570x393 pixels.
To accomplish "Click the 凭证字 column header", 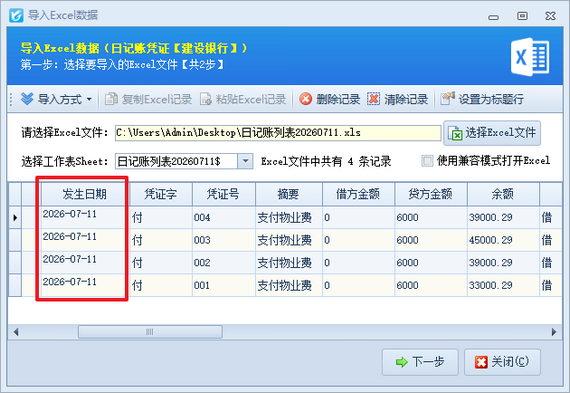I will (161, 194).
